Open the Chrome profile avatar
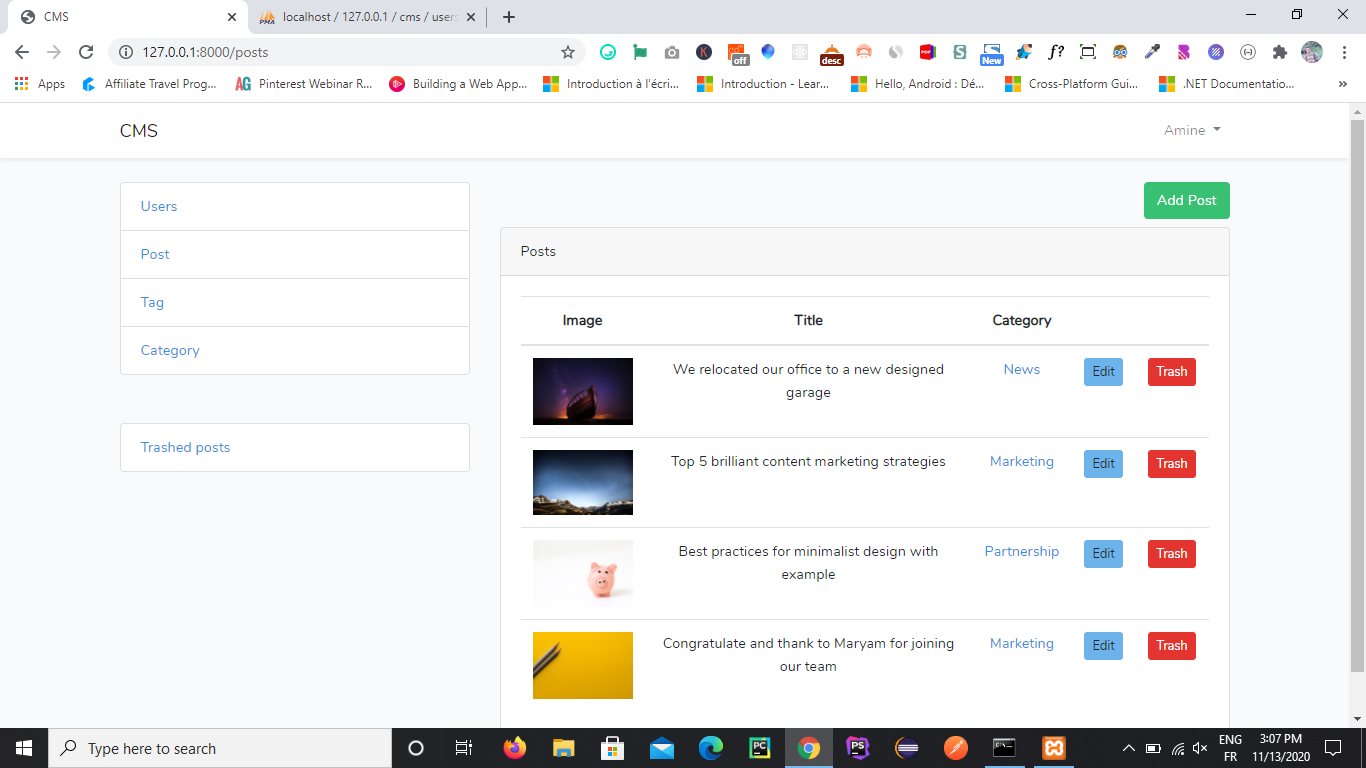The height and width of the screenshot is (768, 1366). coord(1311,52)
